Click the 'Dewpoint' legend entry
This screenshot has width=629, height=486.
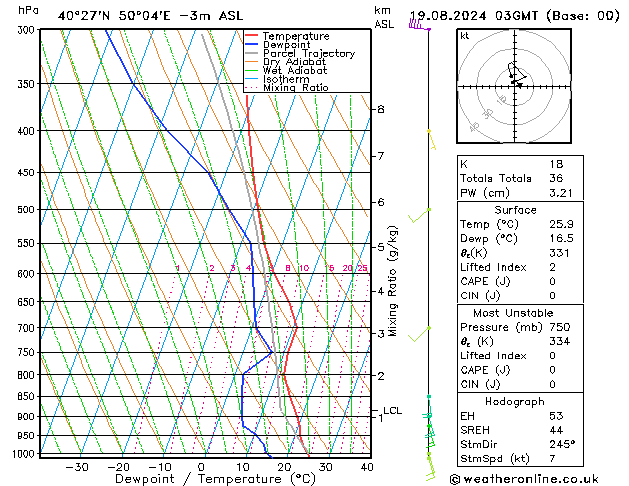[286, 45]
